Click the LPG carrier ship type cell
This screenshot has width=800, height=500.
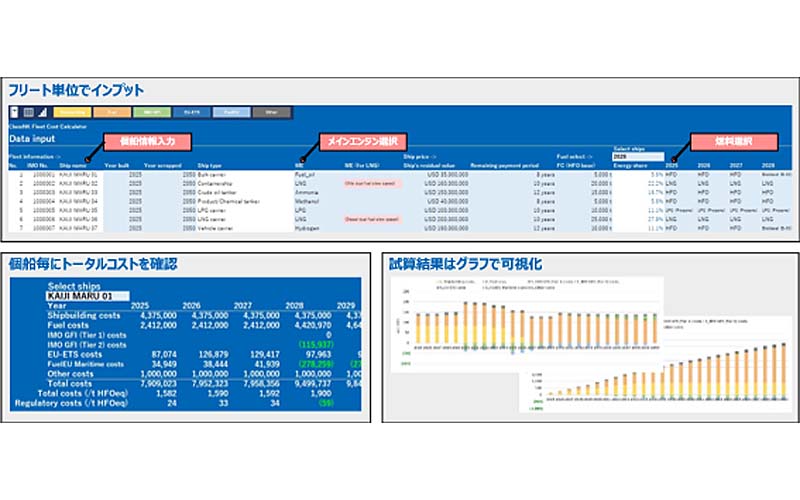[x=211, y=210]
